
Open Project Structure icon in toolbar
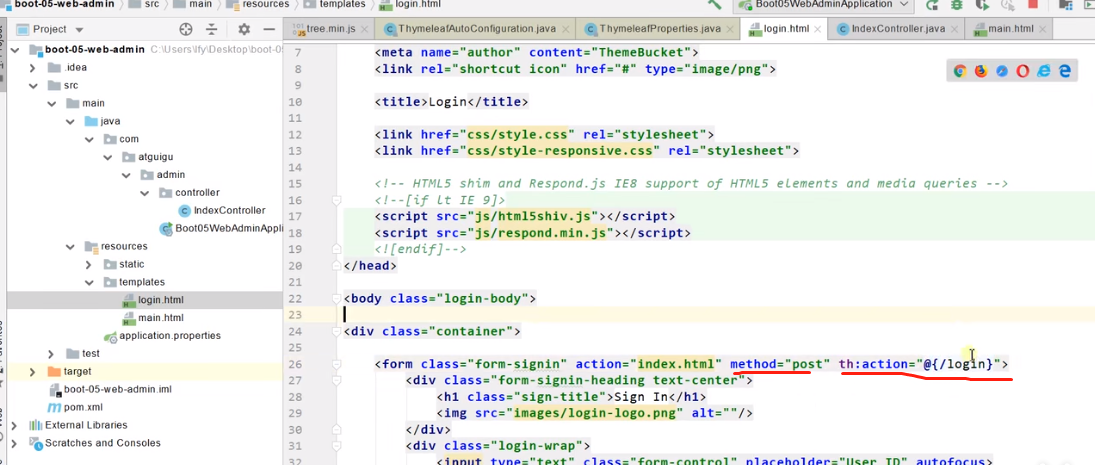click(x=1065, y=5)
